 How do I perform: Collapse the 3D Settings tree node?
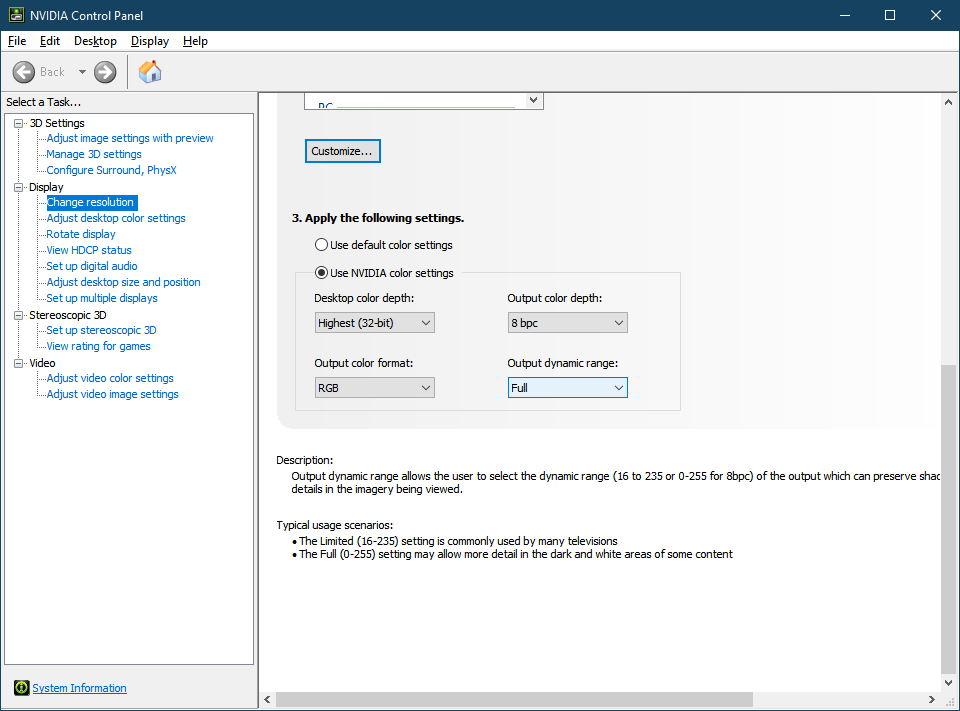[x=18, y=123]
